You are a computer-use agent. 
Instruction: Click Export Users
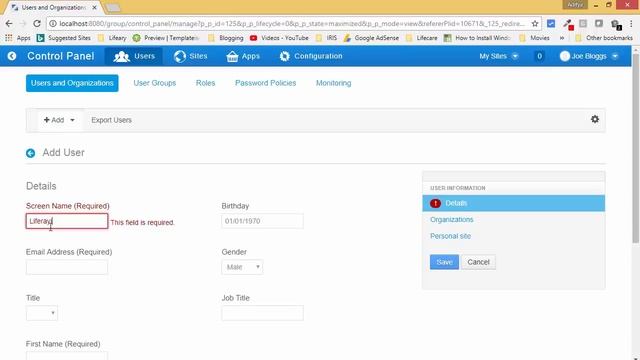[x=111, y=120]
